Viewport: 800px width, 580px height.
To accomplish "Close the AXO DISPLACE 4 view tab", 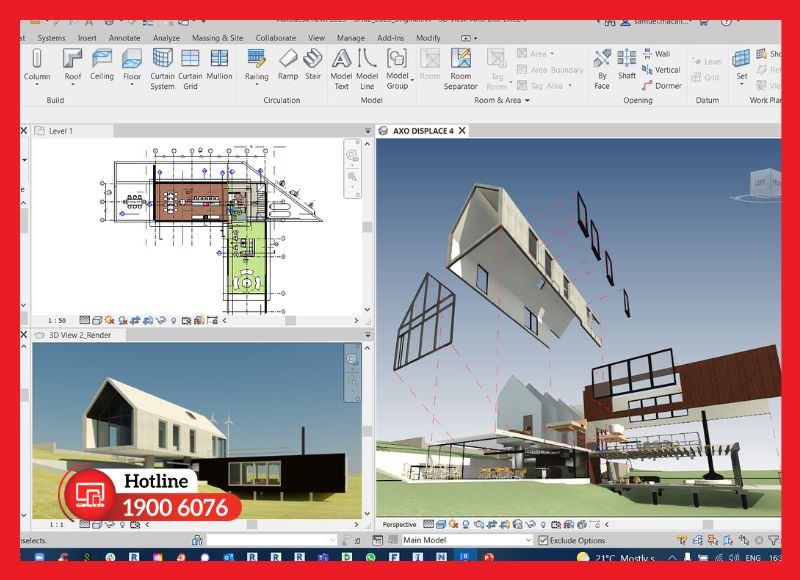I will [x=462, y=131].
